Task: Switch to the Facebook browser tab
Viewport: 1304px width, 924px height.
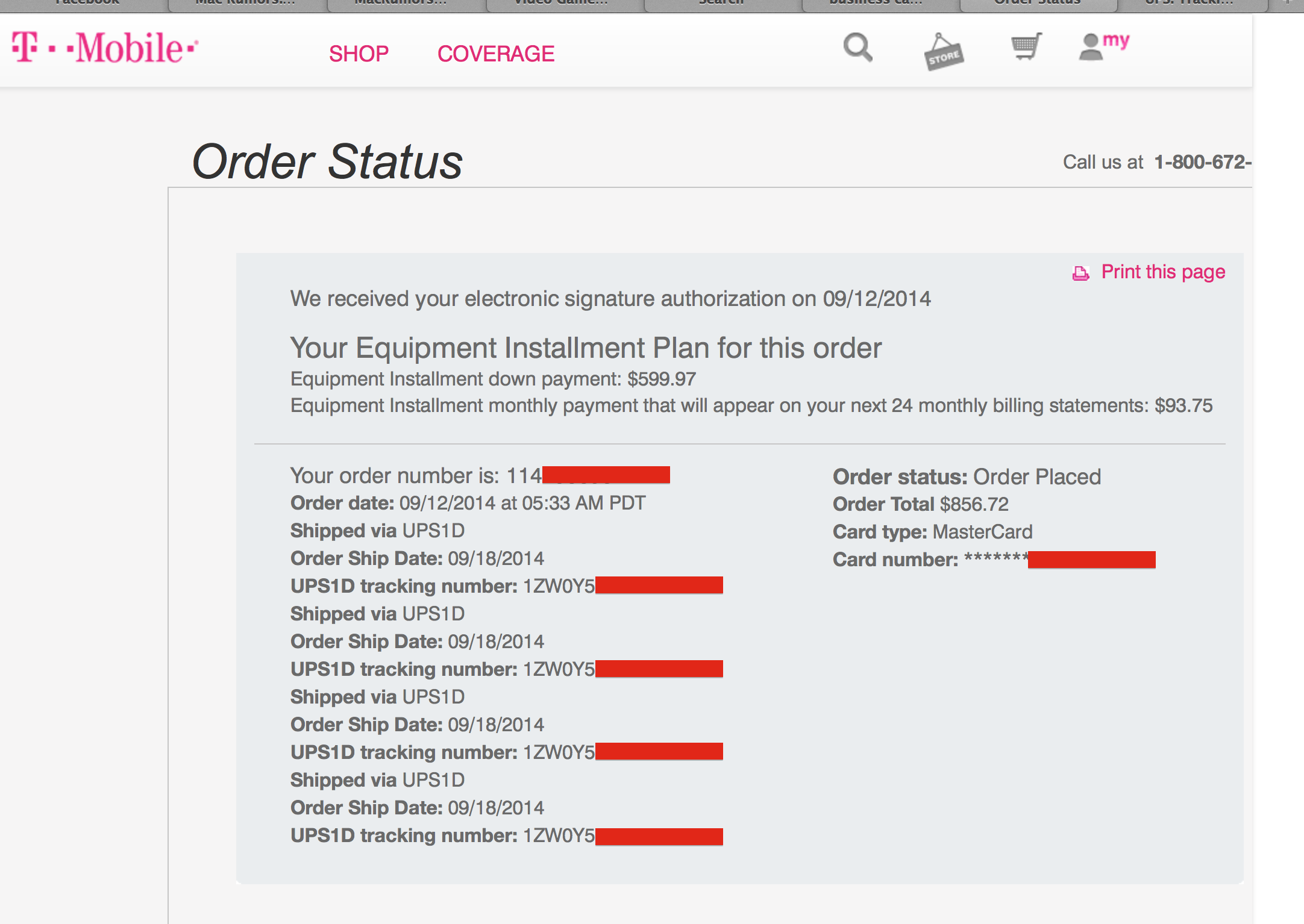Action: tap(87, 4)
